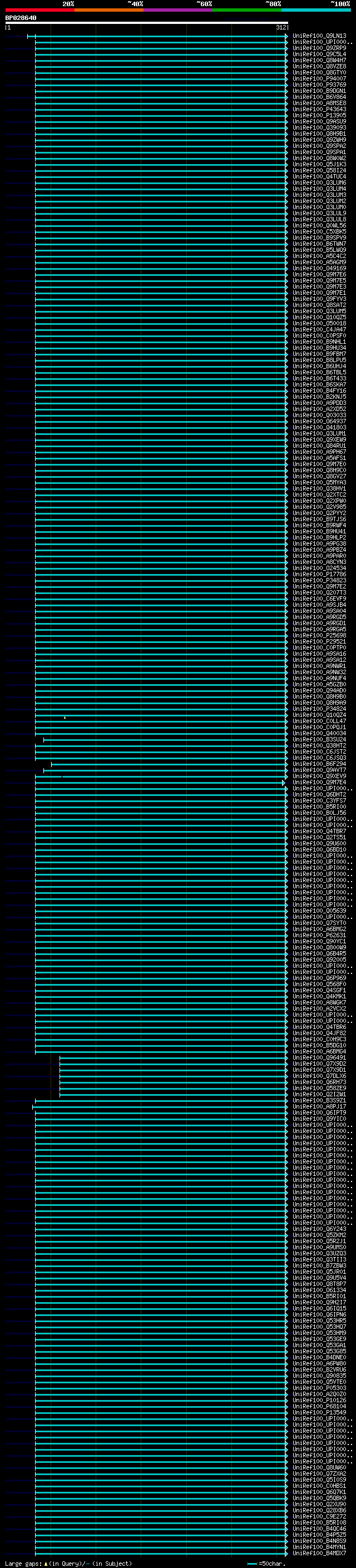Image resolution: width=356 pixels, height=1568 pixels.
Task: Open hit UniRef100_B0LJ56
Action: pyautogui.click(x=319, y=813)
